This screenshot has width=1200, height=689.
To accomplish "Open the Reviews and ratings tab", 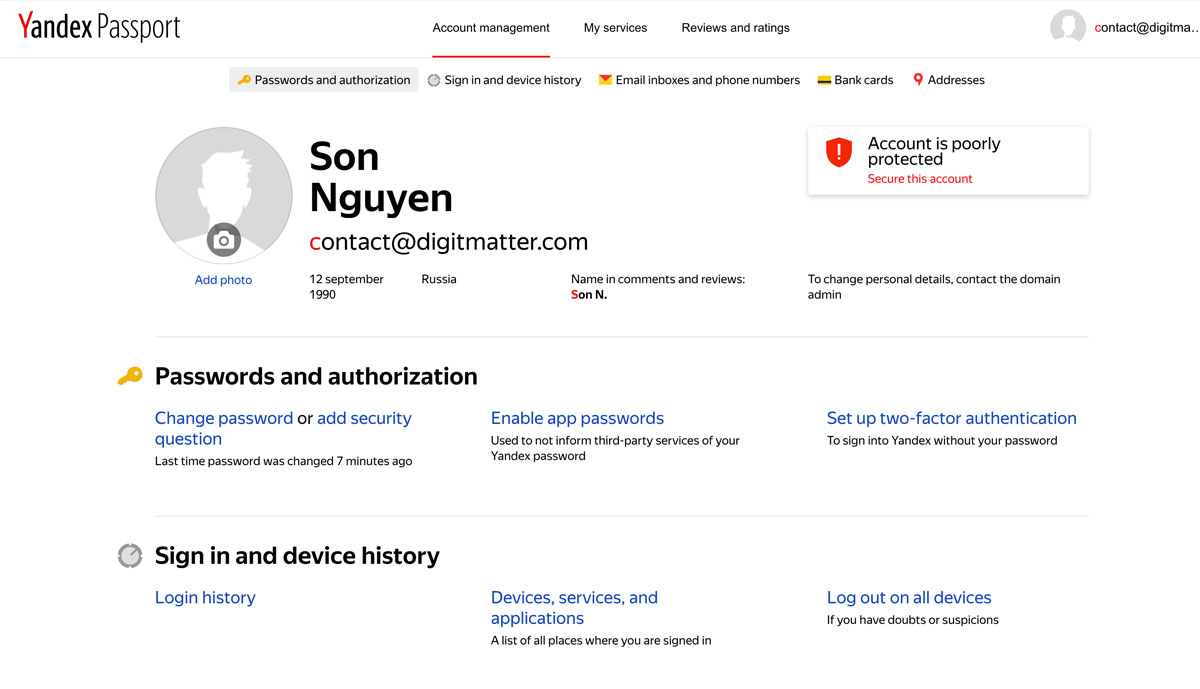I will pyautogui.click(x=736, y=28).
